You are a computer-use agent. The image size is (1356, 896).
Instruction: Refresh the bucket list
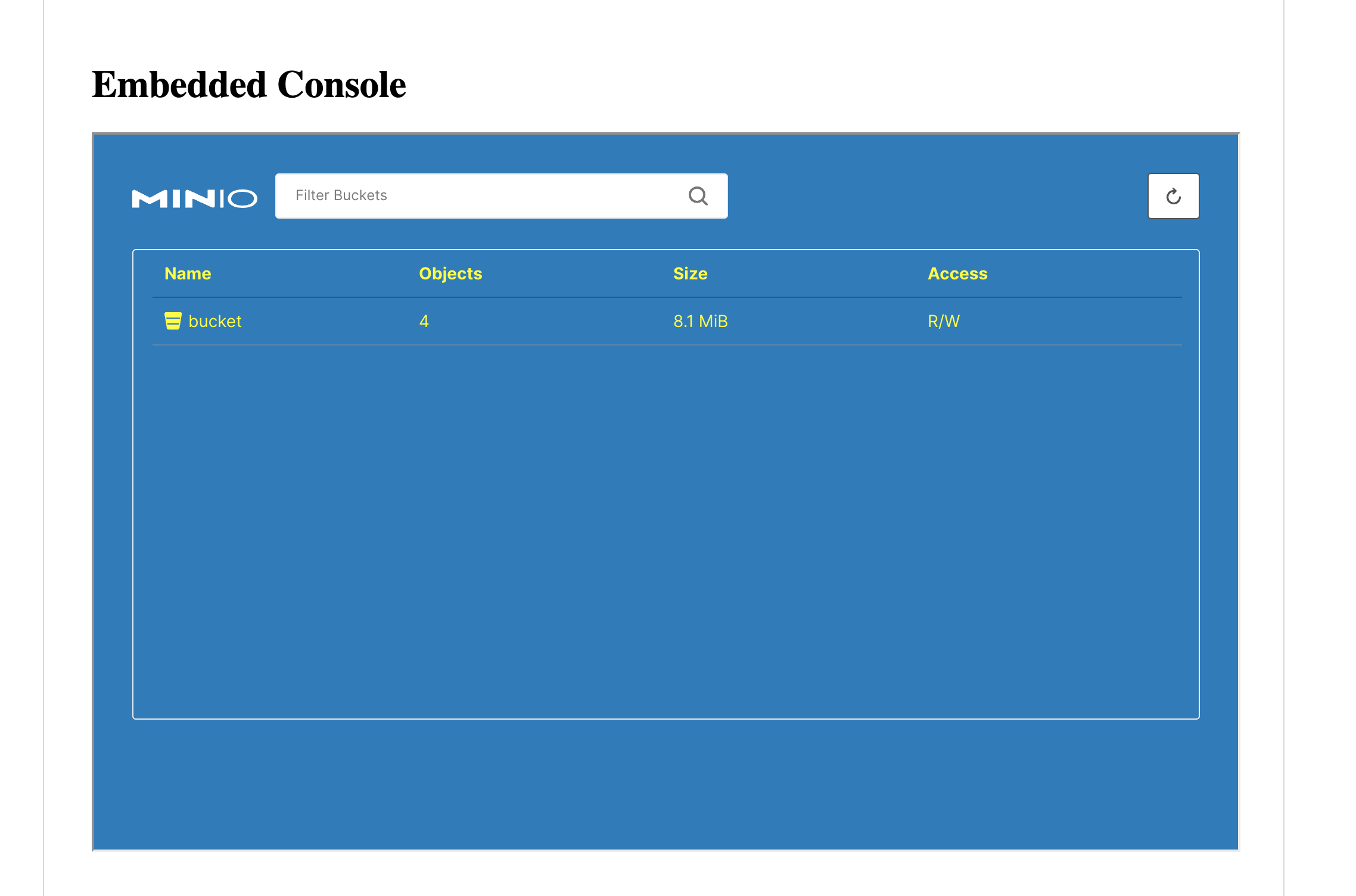click(1173, 196)
